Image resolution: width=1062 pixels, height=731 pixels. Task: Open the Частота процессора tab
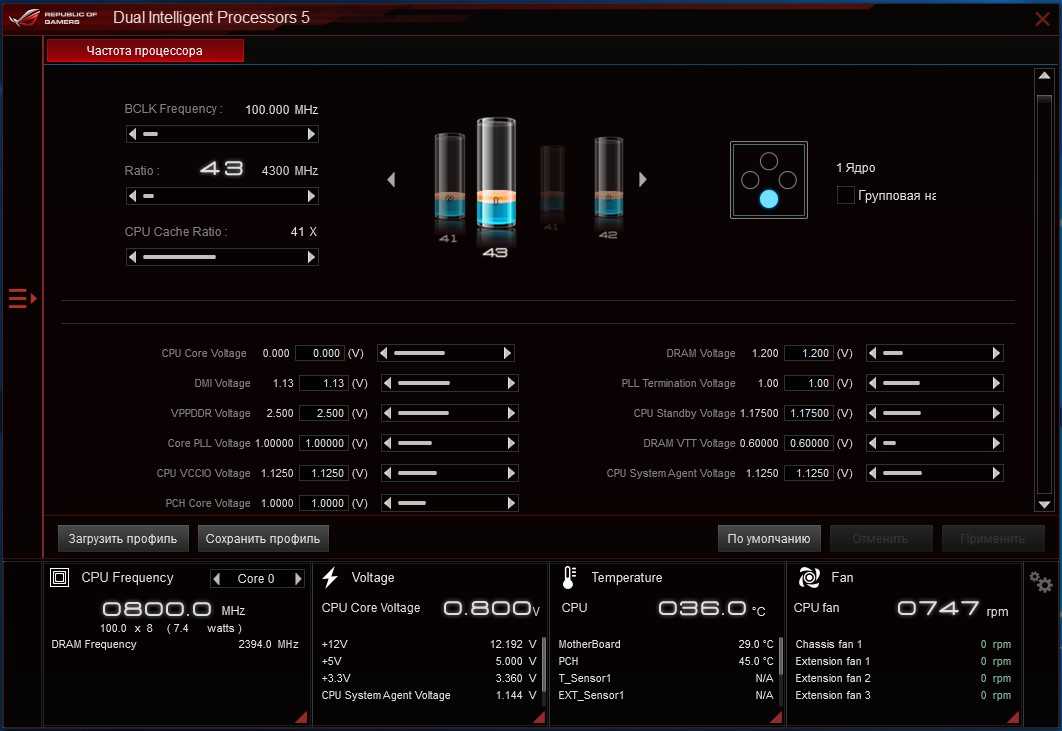click(145, 51)
